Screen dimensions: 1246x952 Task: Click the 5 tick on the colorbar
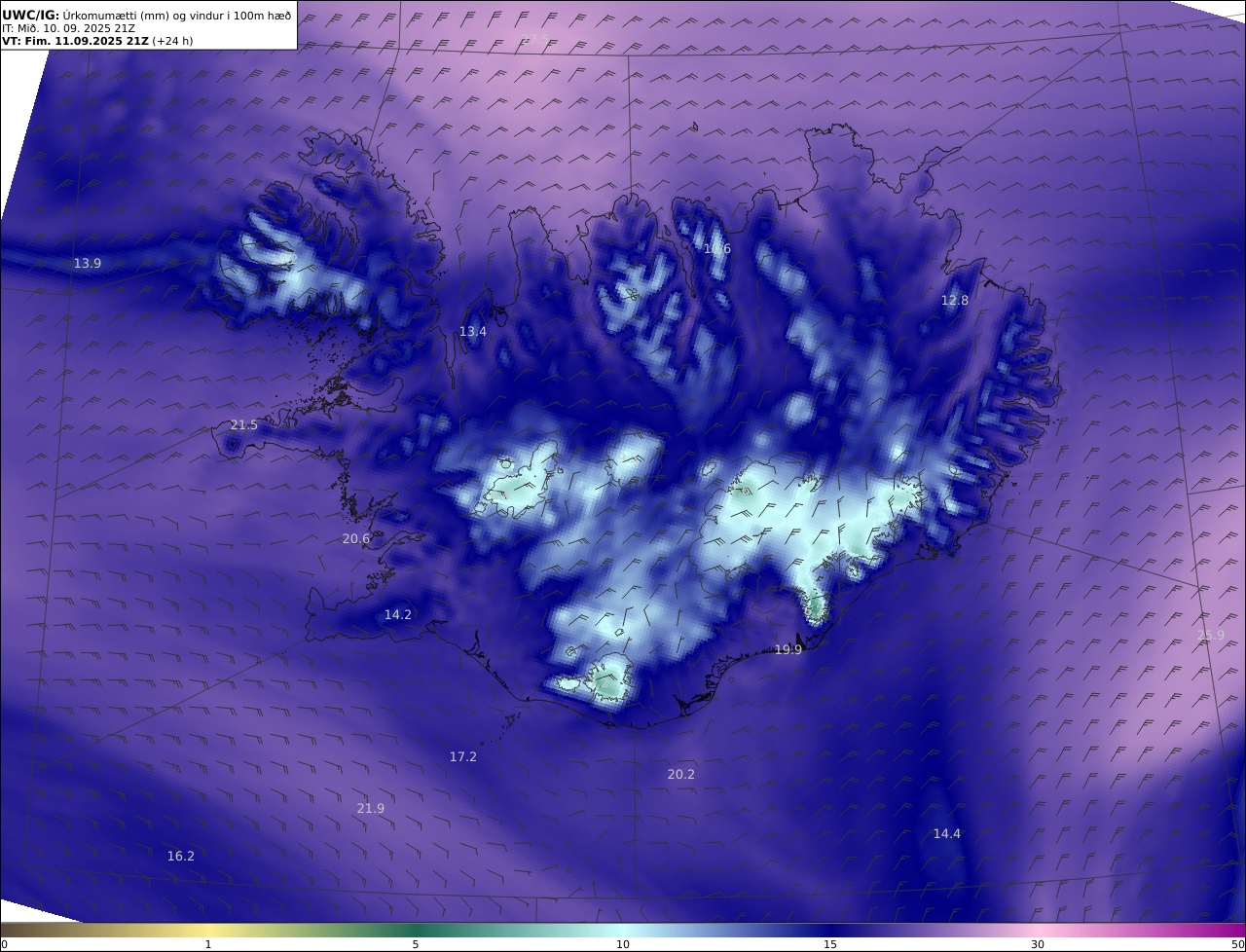click(416, 944)
